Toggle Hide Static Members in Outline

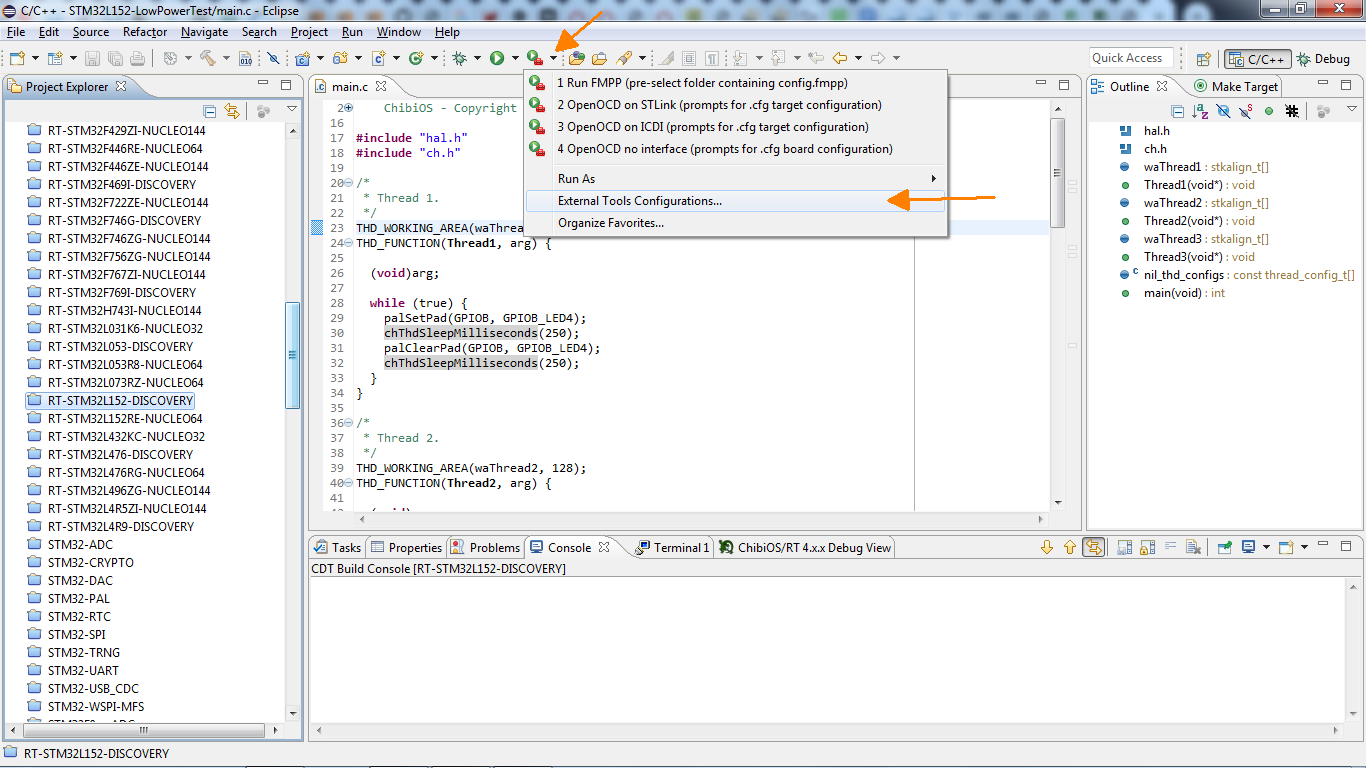click(x=1245, y=111)
